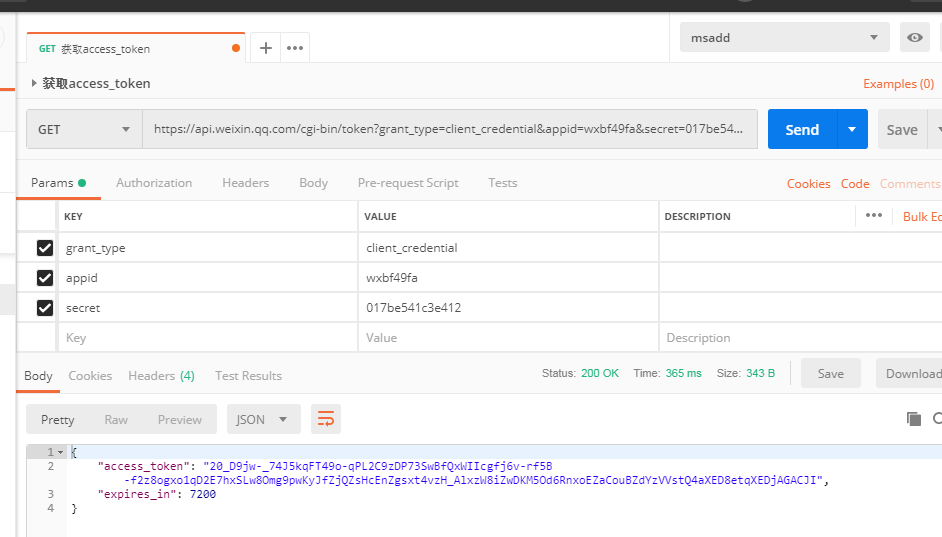Screen dimensions: 942x537
Task: Select the GET 获取access_token request tab
Action: 136,48
